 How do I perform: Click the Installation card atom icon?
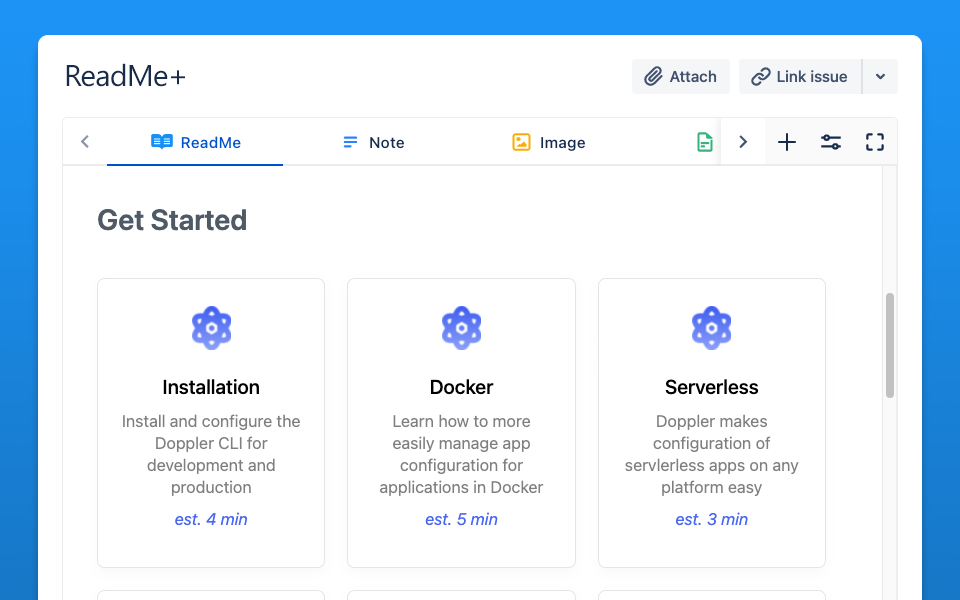tap(211, 328)
